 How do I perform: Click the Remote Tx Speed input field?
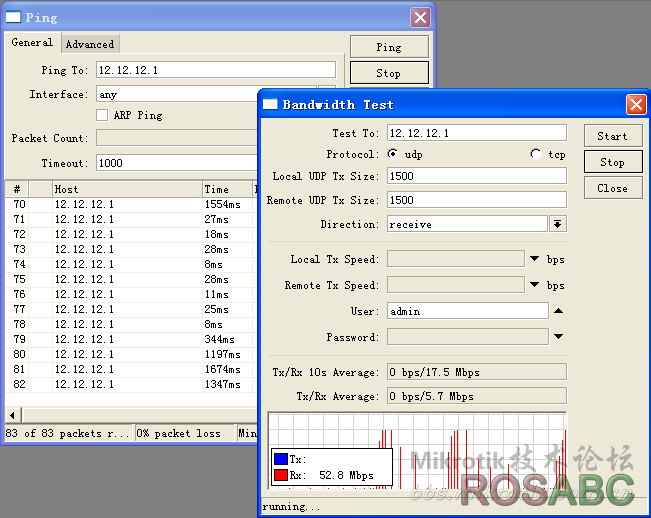pyautogui.click(x=456, y=285)
